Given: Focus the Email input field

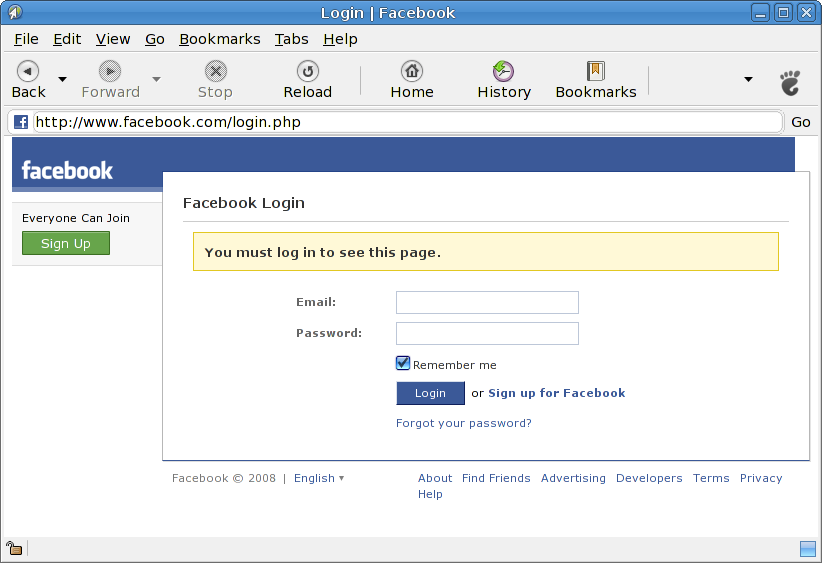Looking at the screenshot, I should tap(487, 302).
